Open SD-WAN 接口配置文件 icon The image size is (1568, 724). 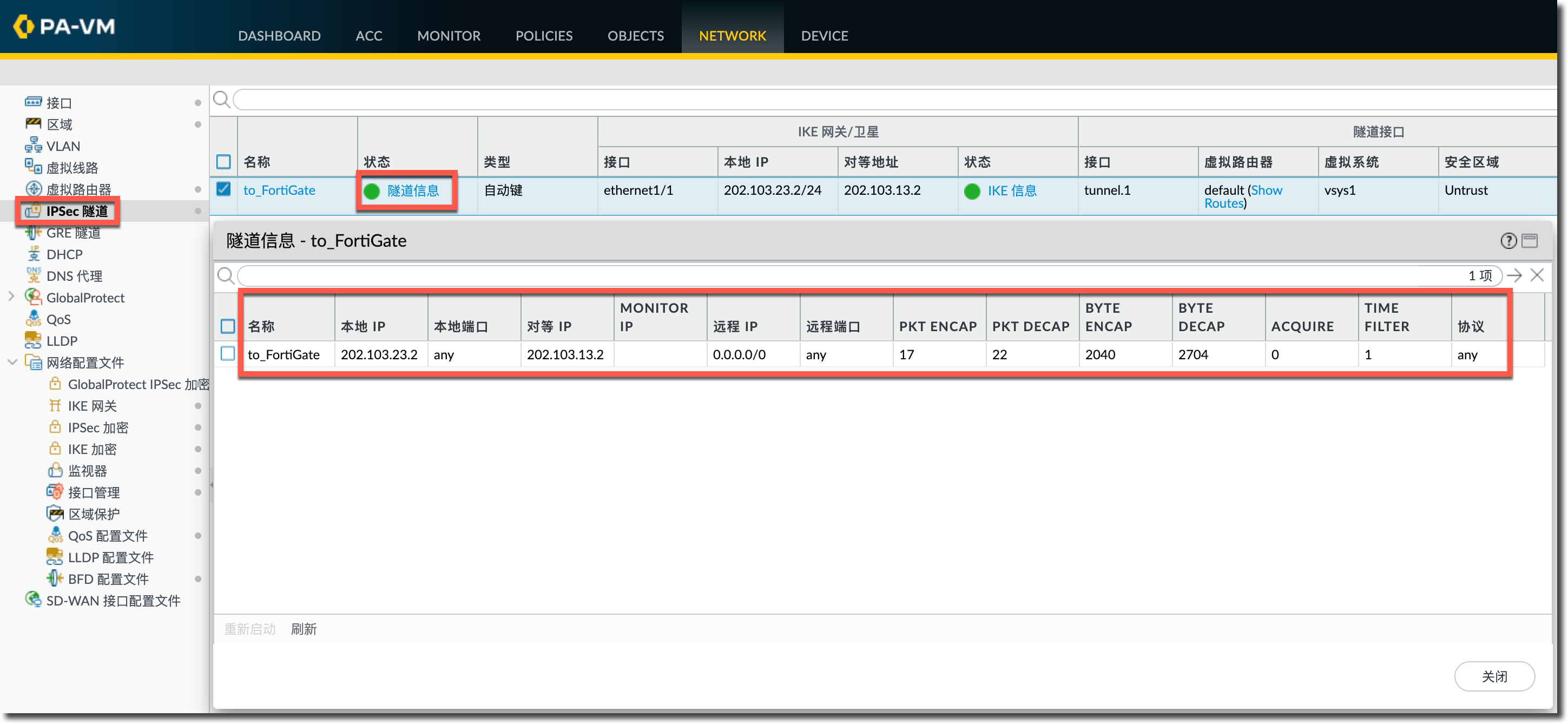(x=33, y=600)
